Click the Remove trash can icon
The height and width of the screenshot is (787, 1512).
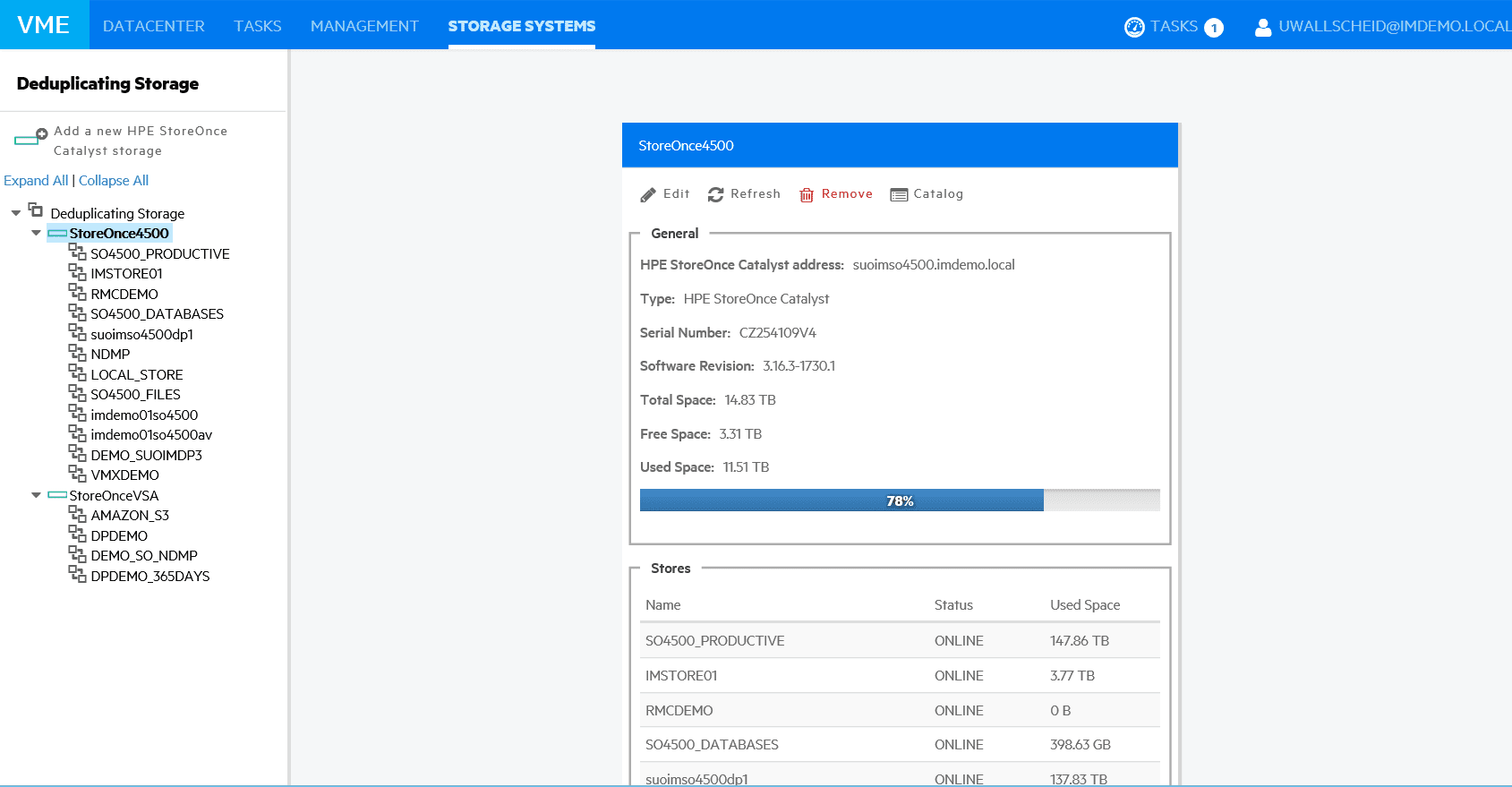tap(807, 194)
